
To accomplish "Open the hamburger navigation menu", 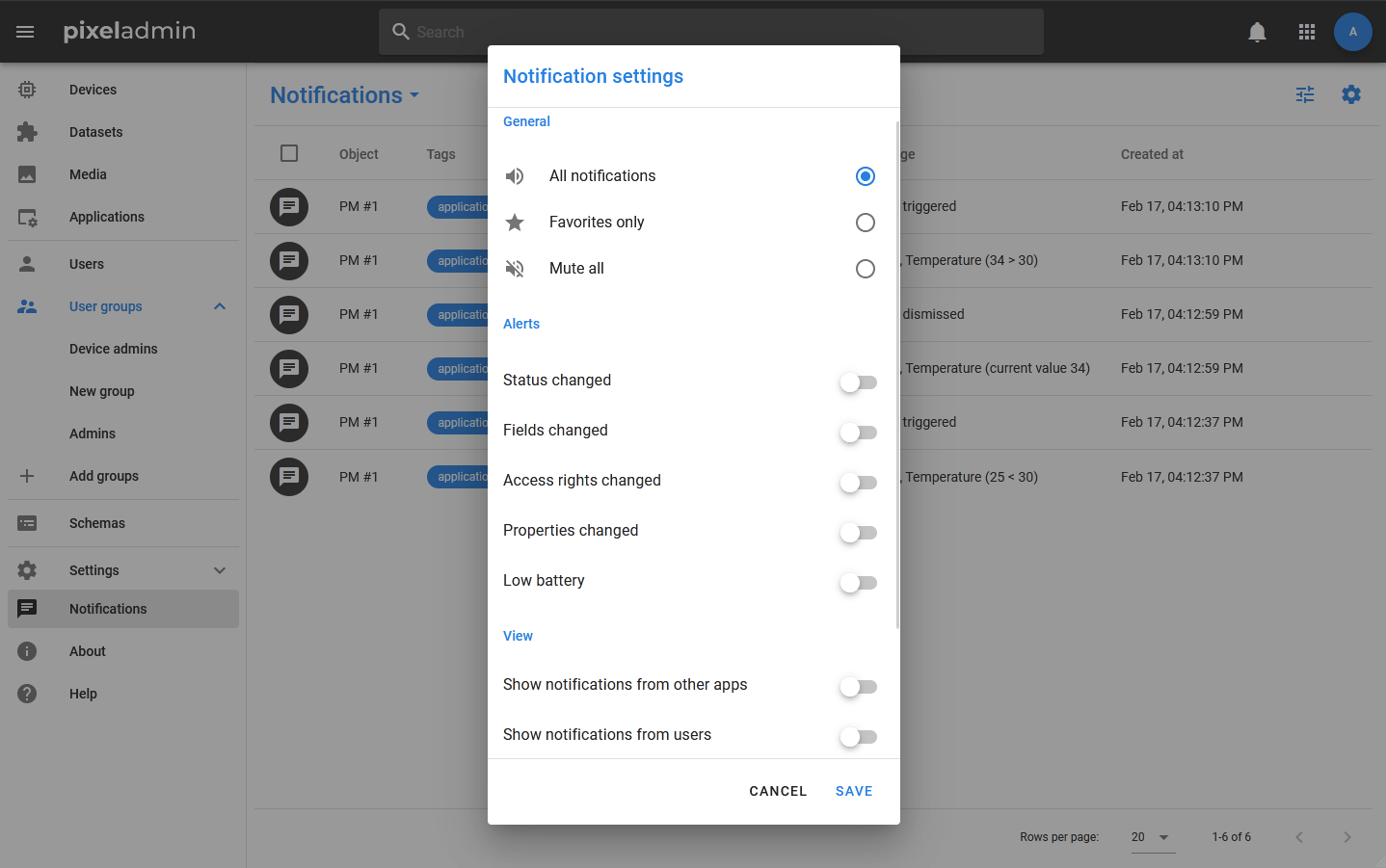I will (25, 32).
